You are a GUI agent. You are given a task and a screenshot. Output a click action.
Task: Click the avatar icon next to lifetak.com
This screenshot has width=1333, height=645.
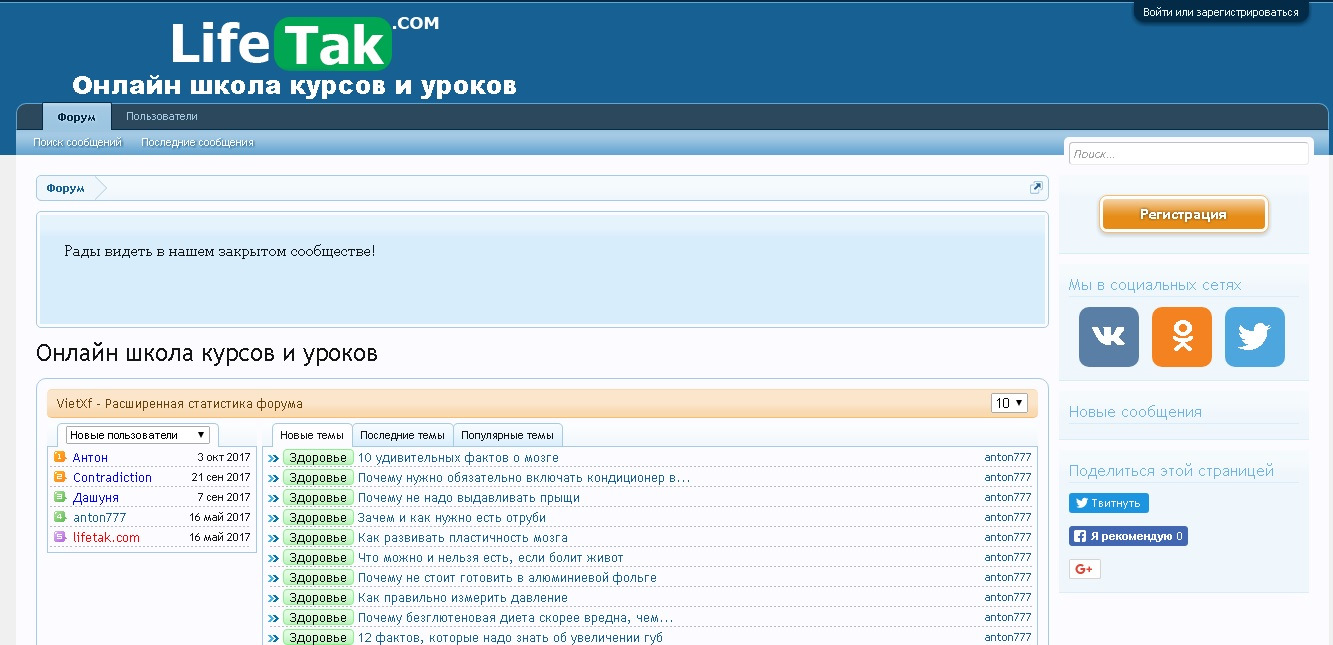point(60,537)
